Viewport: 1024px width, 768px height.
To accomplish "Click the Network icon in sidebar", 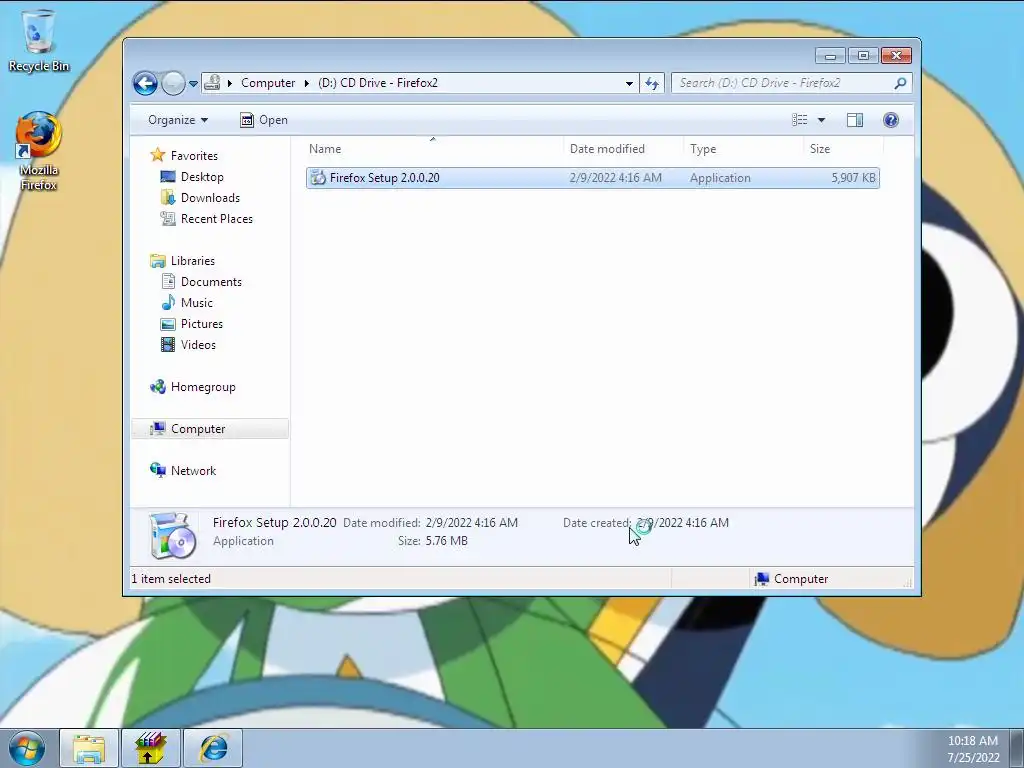I will 157,470.
